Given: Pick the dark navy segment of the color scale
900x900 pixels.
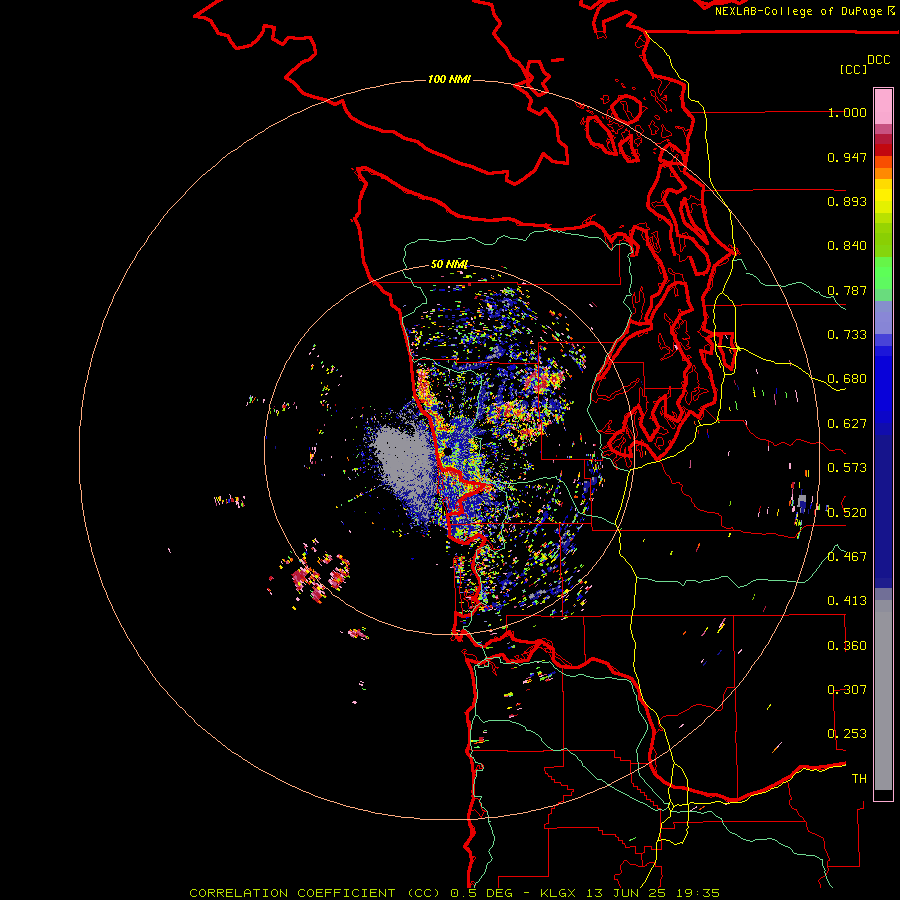Looking at the screenshot, I should pos(883,505).
